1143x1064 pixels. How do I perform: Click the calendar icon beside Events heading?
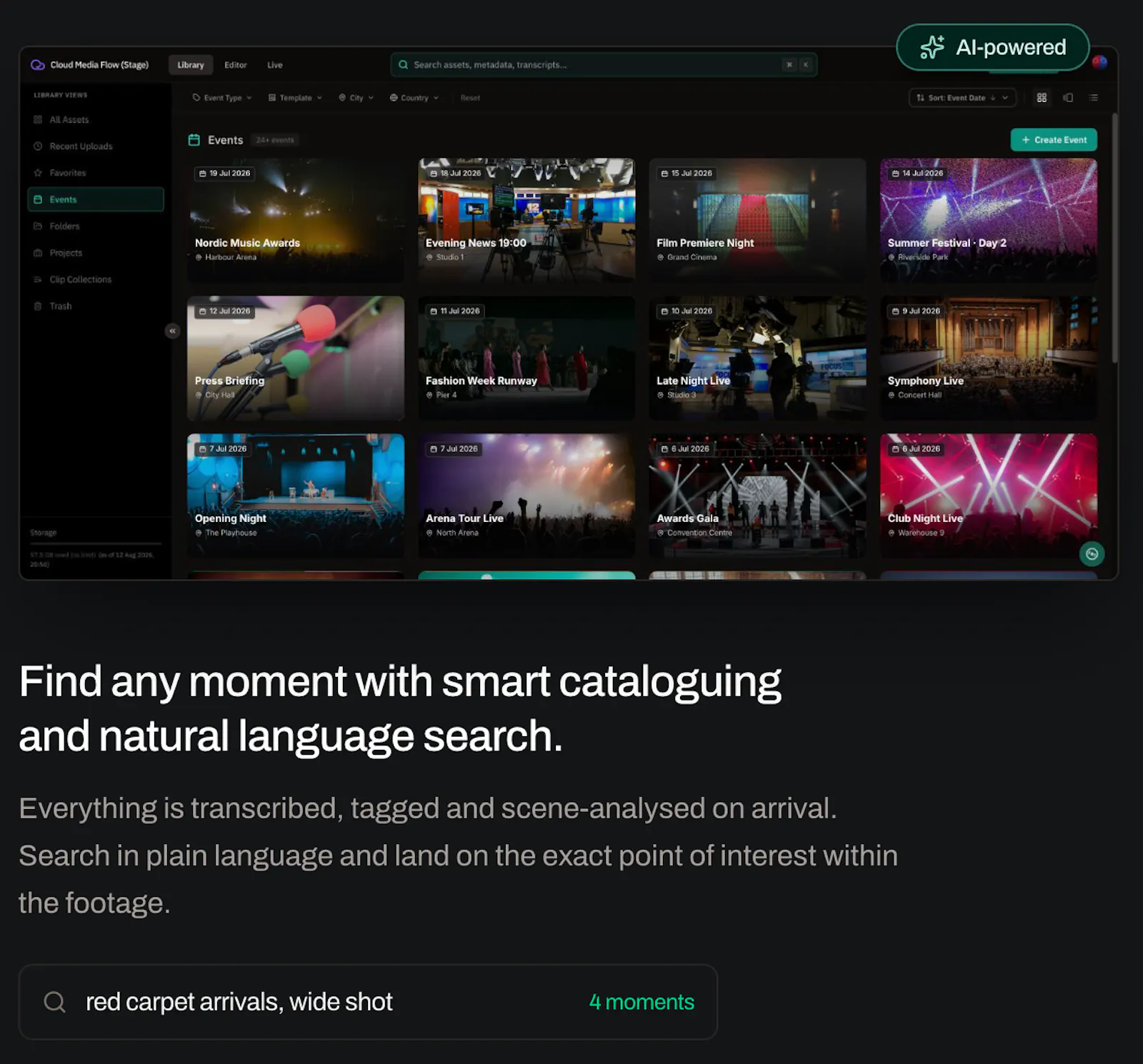coord(194,140)
